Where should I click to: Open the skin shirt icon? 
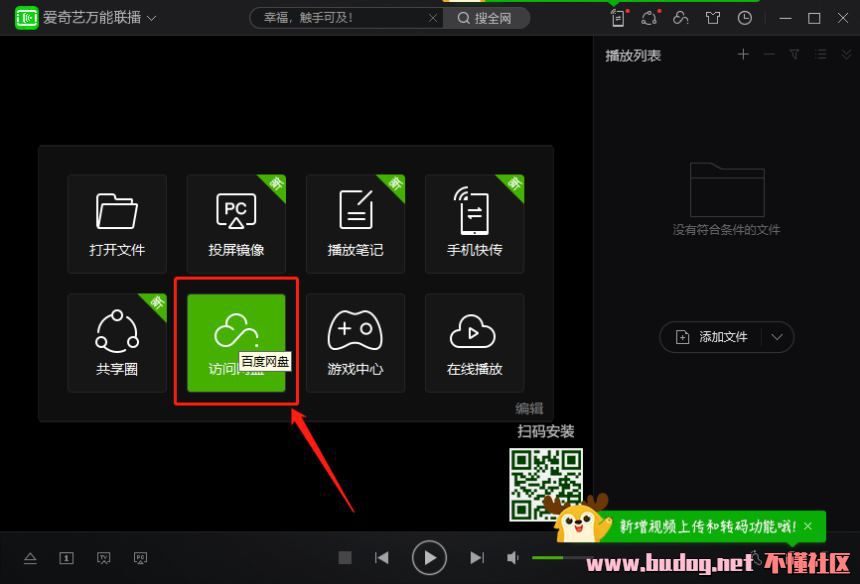712,18
